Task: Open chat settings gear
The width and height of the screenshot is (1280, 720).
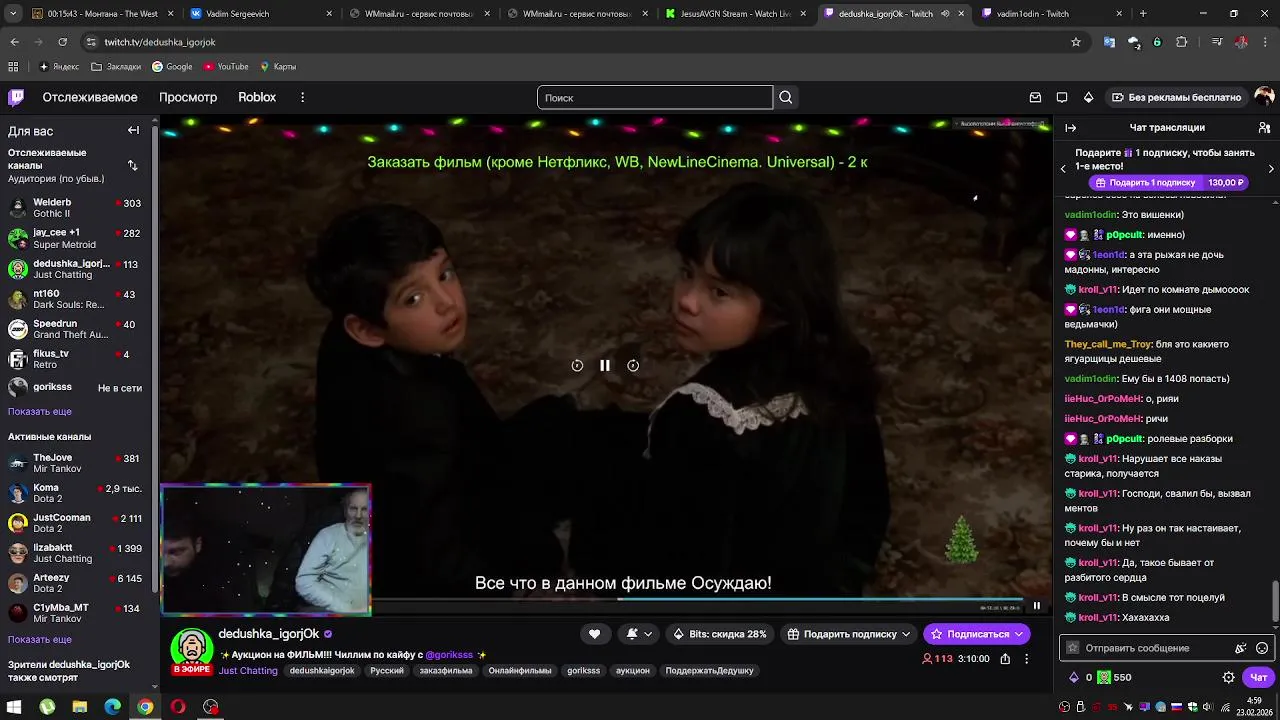Action: (x=1229, y=677)
